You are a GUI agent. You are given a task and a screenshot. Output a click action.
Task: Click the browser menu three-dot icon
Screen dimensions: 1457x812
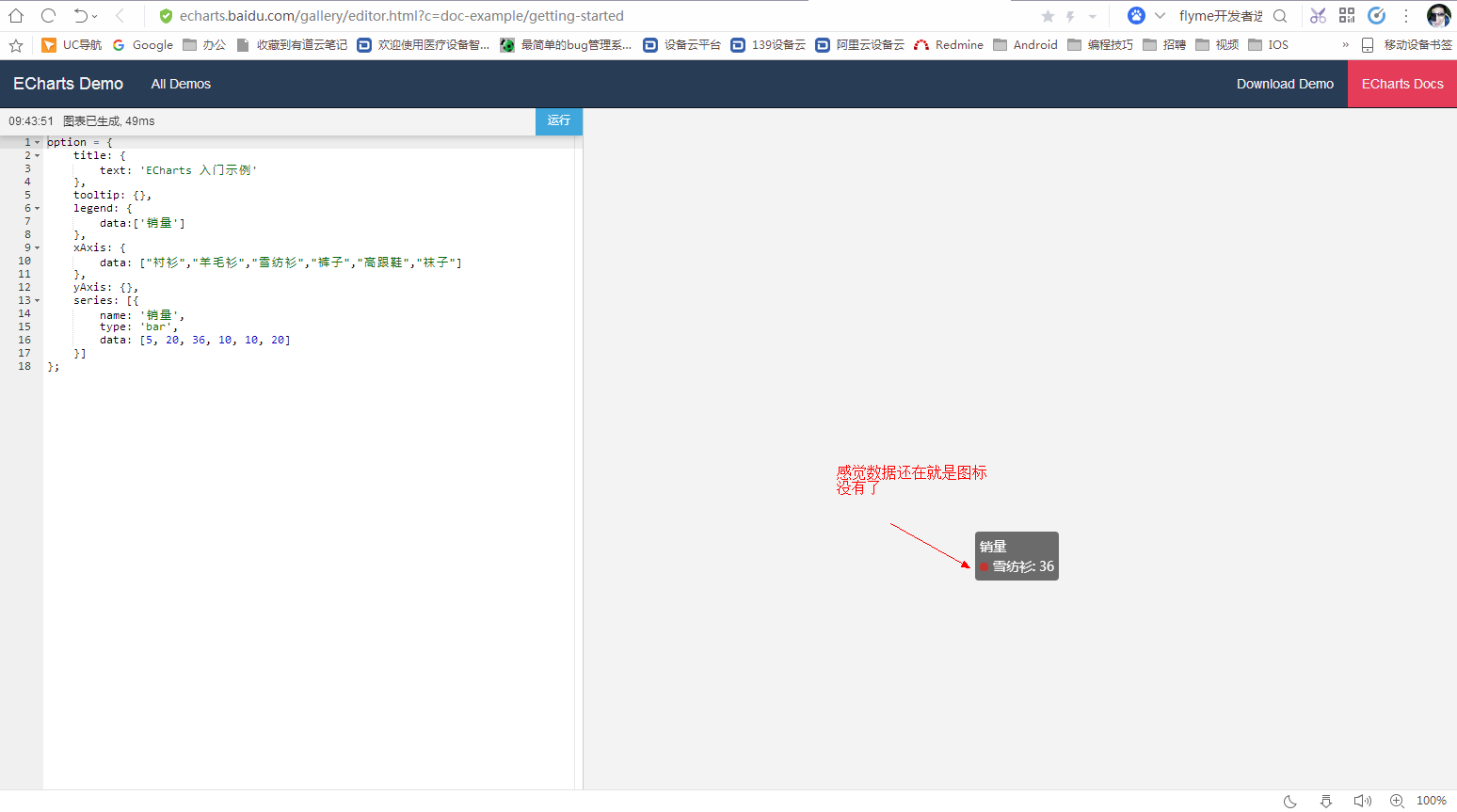pyautogui.click(x=1406, y=15)
